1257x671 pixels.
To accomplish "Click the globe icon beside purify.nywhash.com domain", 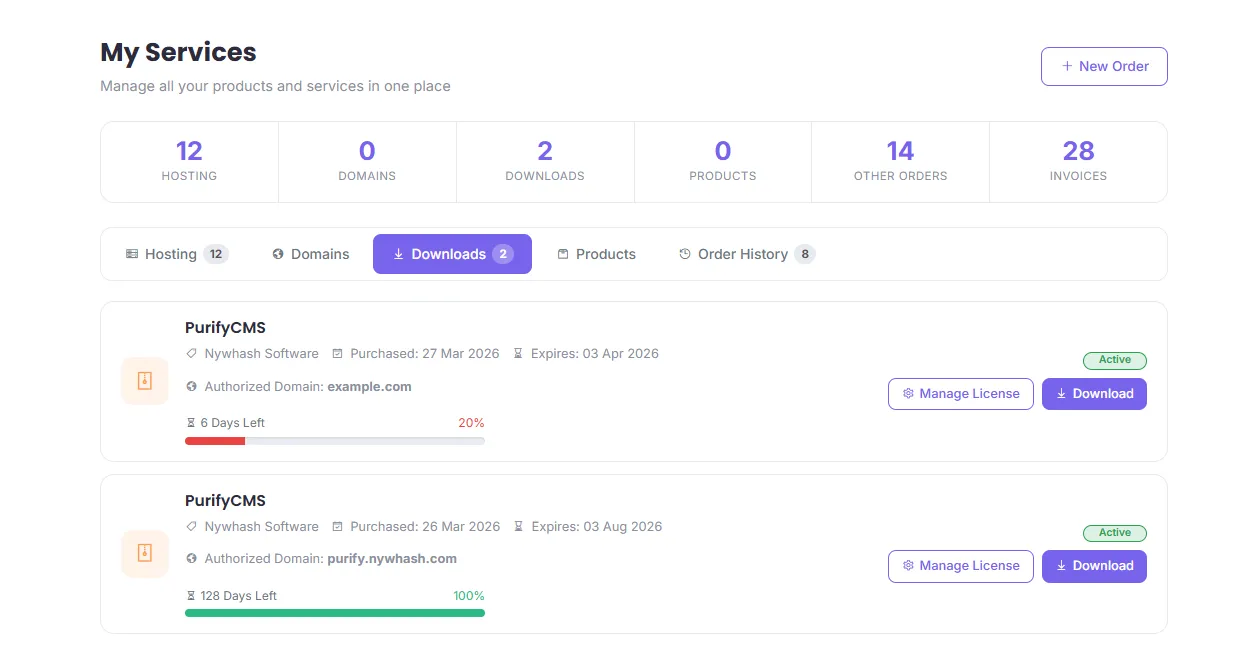I will [x=192, y=559].
